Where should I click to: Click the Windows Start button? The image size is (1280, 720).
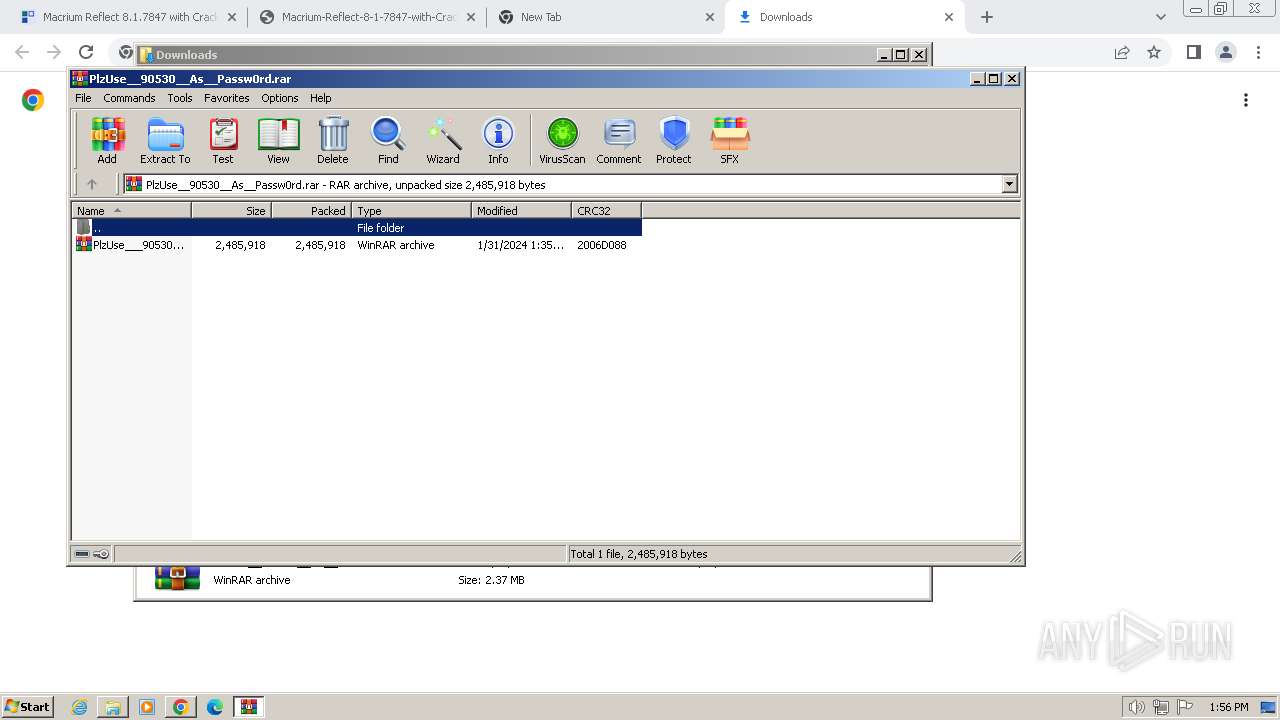pos(27,706)
